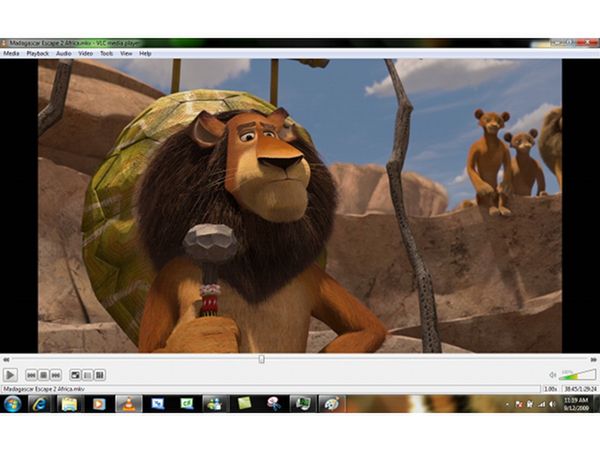Toggle elapsed/remaining time display
The width and height of the screenshot is (600, 450).
coord(580,389)
